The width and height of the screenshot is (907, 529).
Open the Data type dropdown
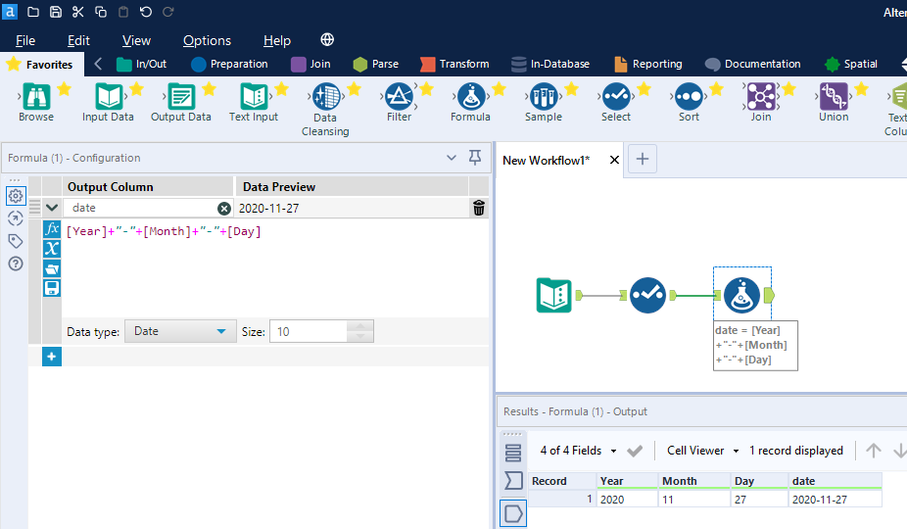[180, 331]
